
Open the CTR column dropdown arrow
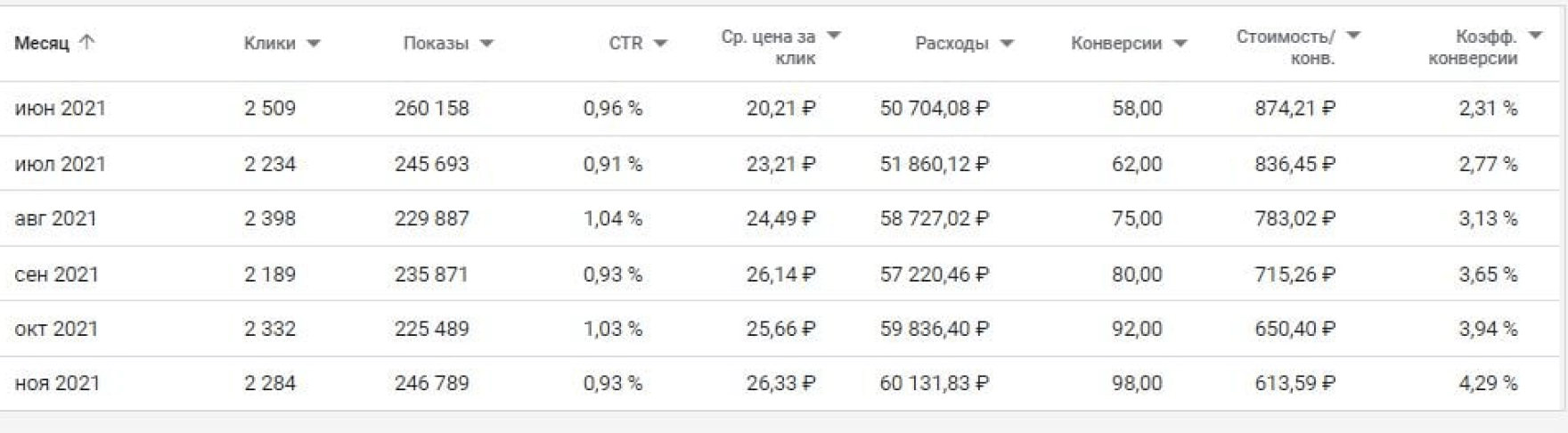(660, 44)
